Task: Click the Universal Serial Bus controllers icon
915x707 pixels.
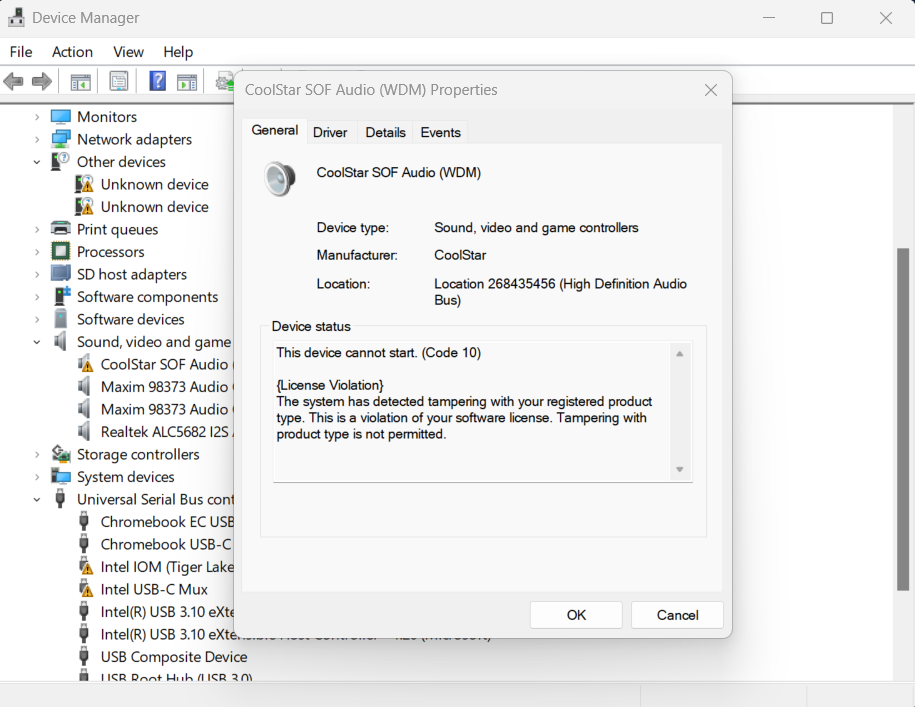Action: tap(60, 499)
